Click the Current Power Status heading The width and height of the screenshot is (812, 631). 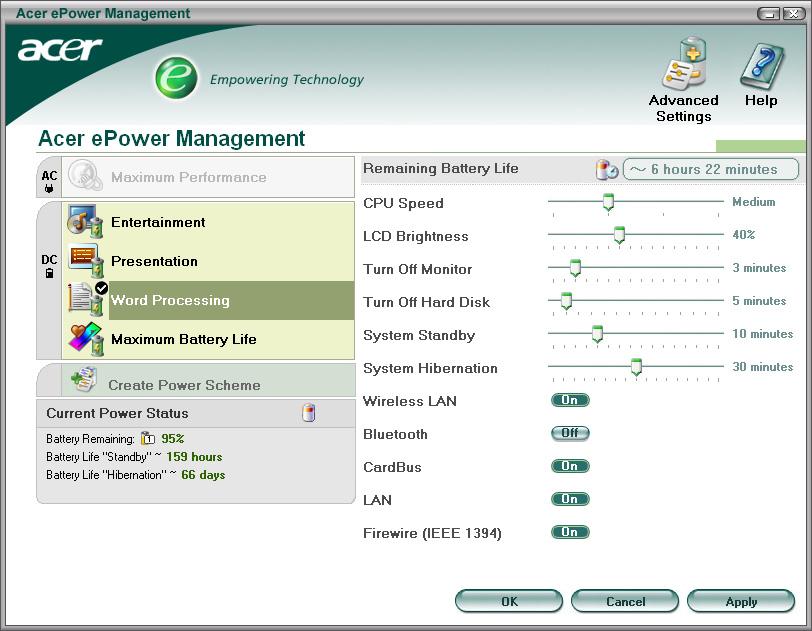(x=117, y=413)
